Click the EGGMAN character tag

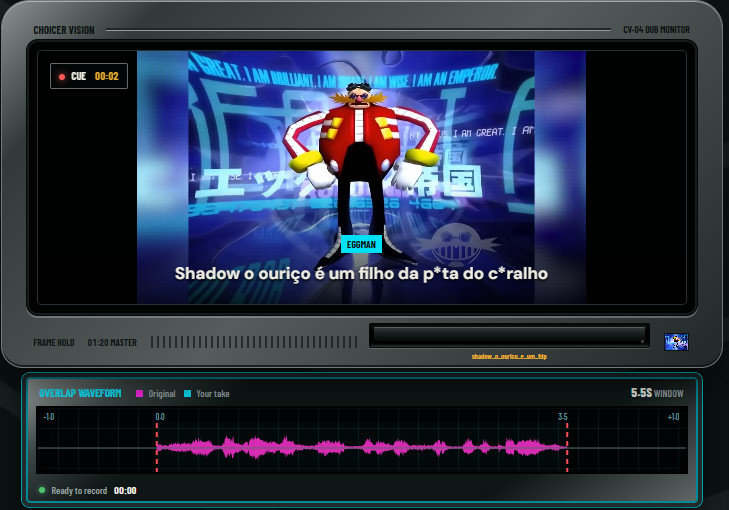coord(361,245)
